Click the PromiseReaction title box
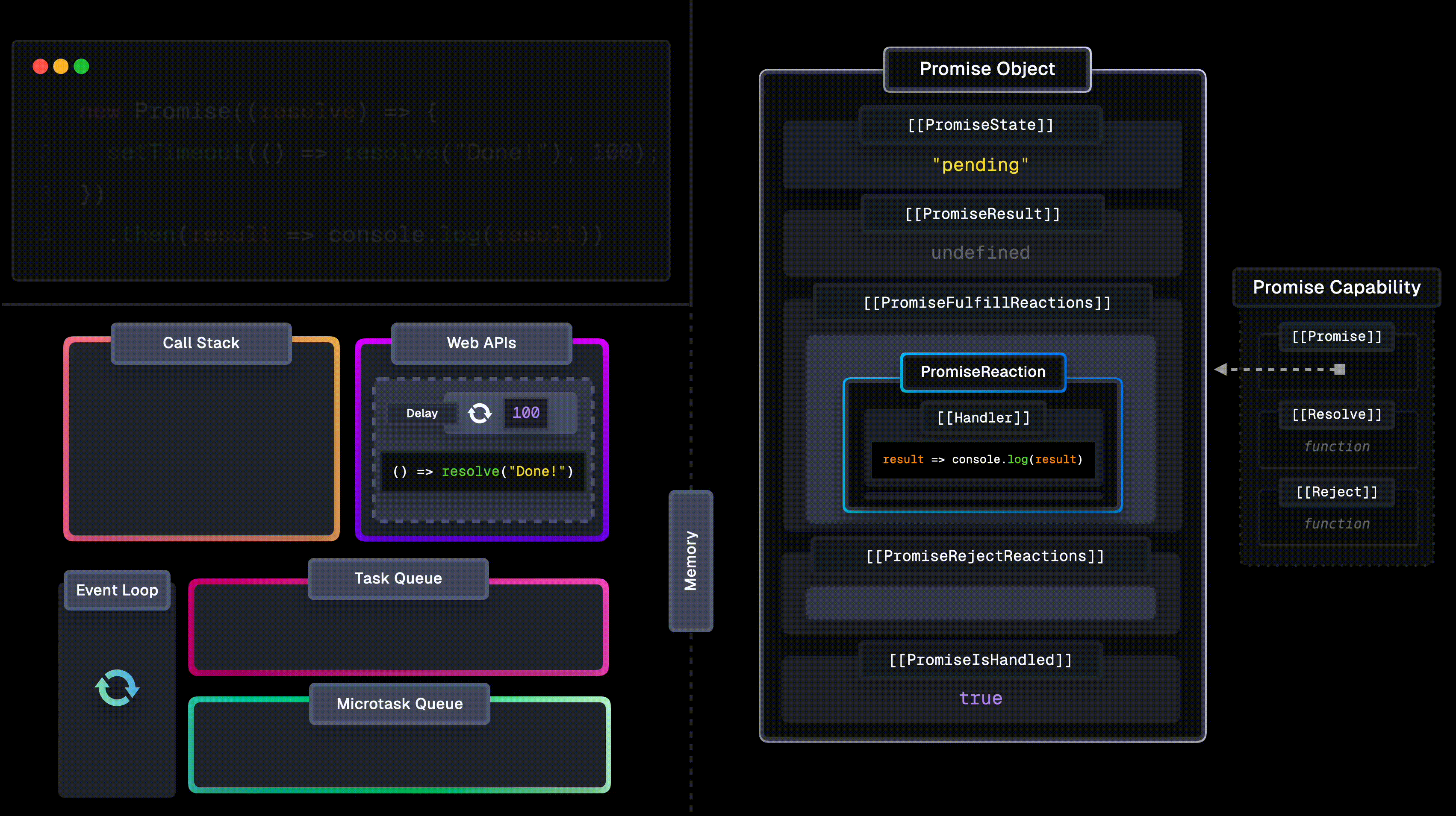Image resolution: width=1456 pixels, height=816 pixels. (x=983, y=372)
